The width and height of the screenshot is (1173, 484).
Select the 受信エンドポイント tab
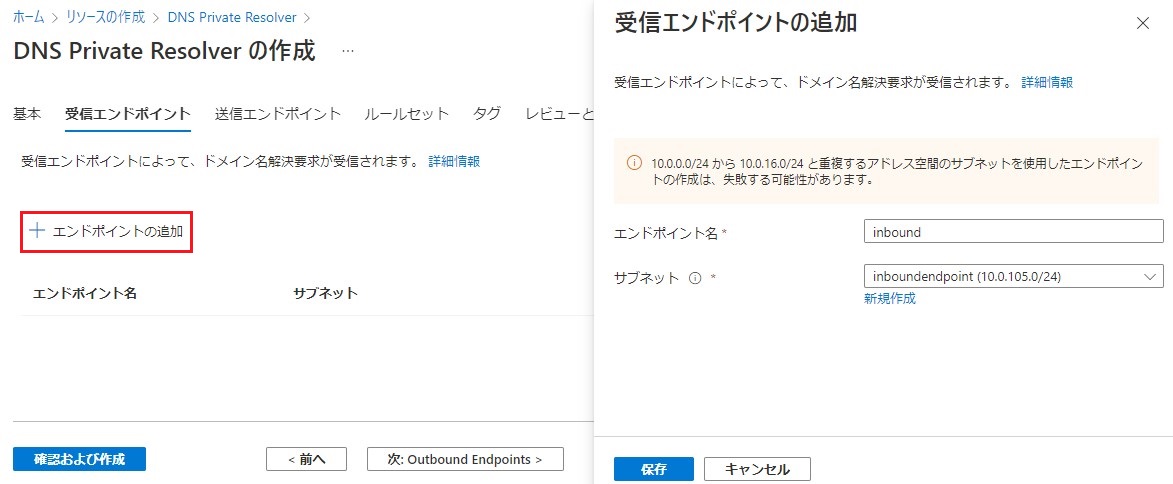coord(127,114)
